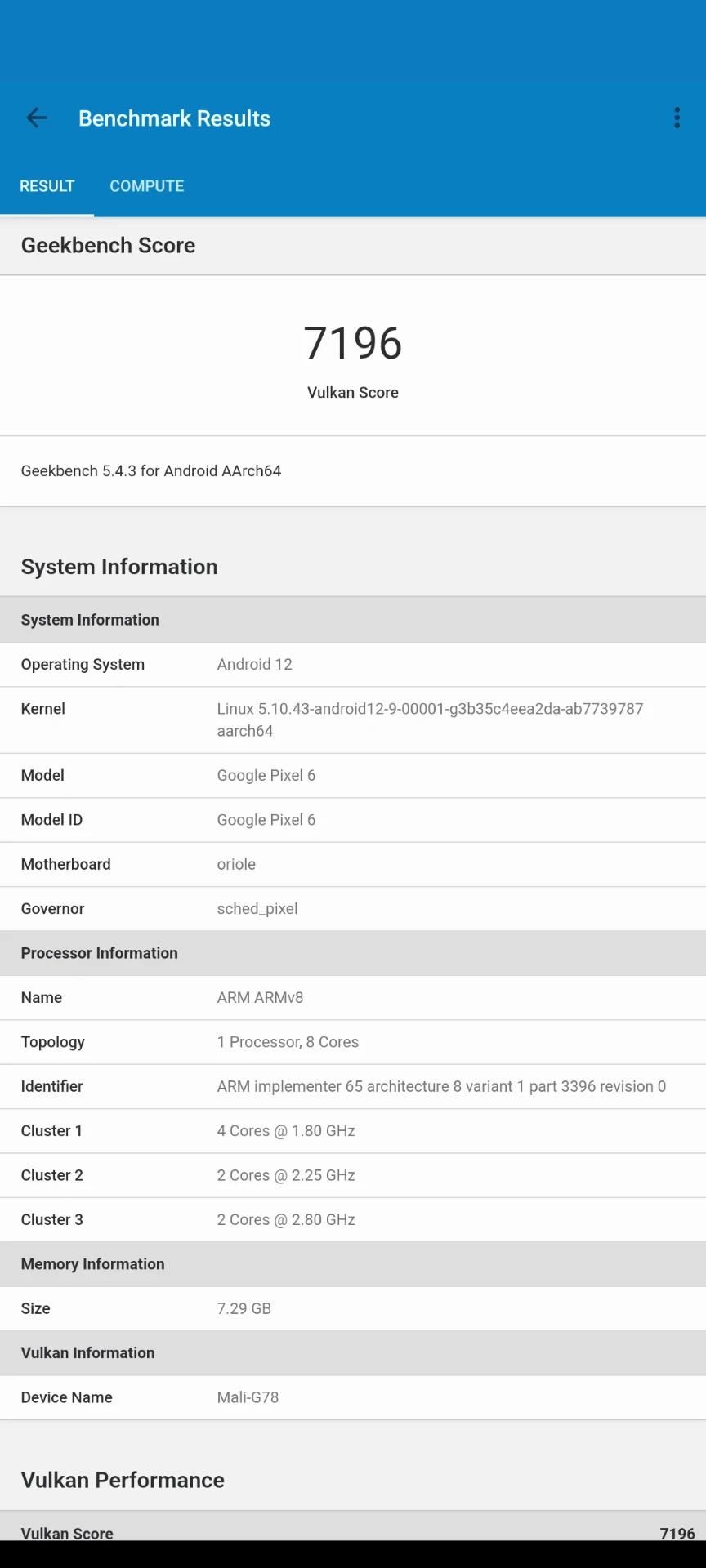This screenshot has height=1568, width=706.
Task: Tap the large System Information section heading
Action: (119, 567)
